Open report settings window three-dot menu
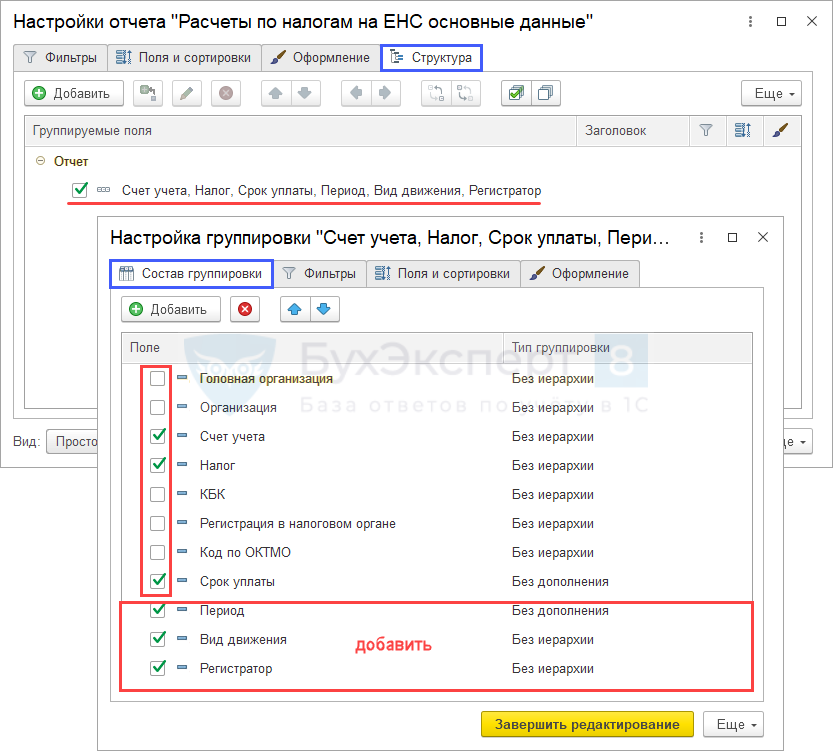 pyautogui.click(x=750, y=21)
